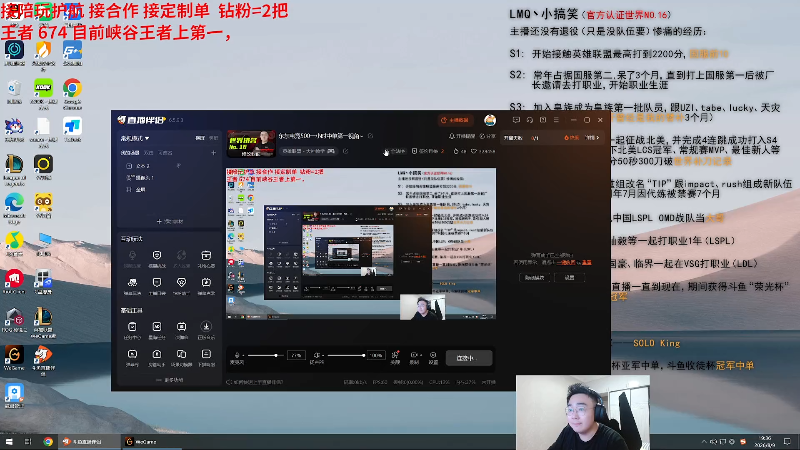Open the camera recording dropdown in bottom bar
800x450 pixels.
click(415, 357)
